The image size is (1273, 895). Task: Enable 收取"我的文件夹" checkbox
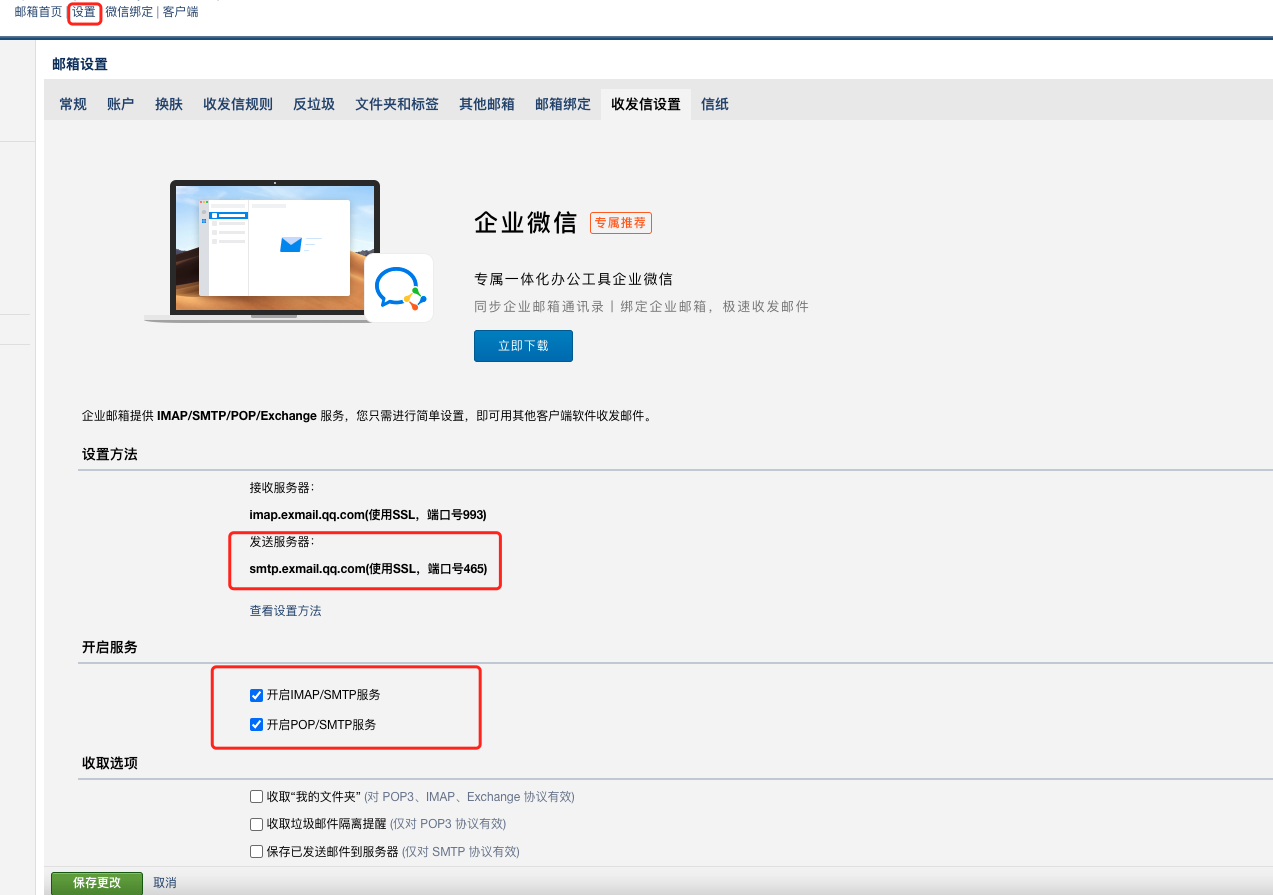[257, 797]
